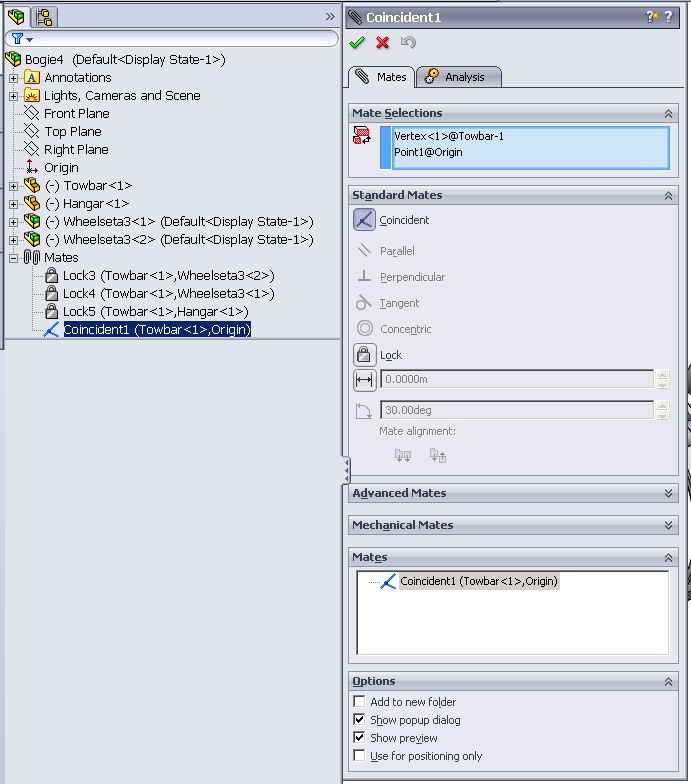Image resolution: width=691 pixels, height=784 pixels.
Task: Increase the distance value spinner
Action: pyautogui.click(x=662, y=374)
